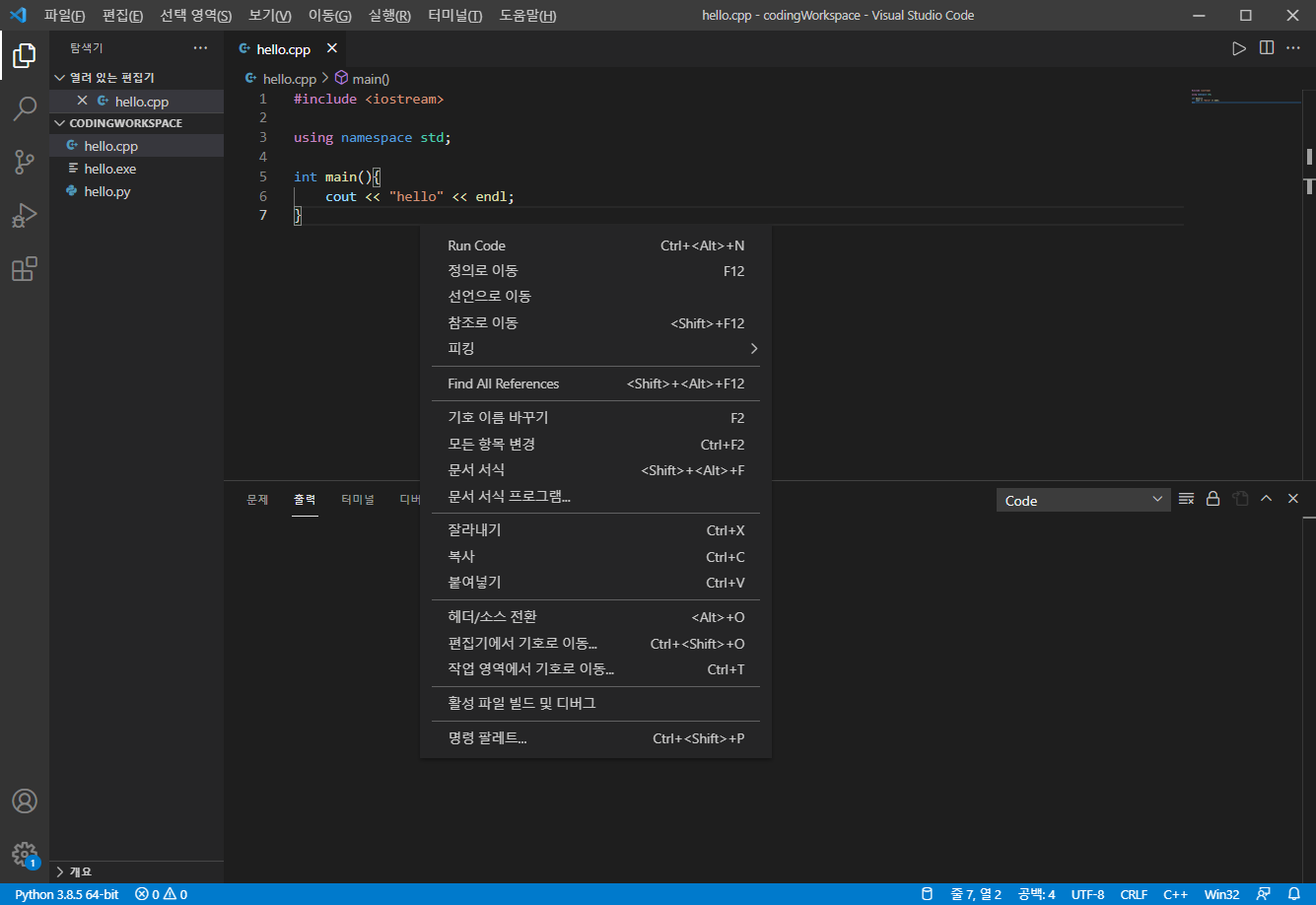Click the Run Code play icon
The width and height of the screenshot is (1316, 905).
[1239, 48]
